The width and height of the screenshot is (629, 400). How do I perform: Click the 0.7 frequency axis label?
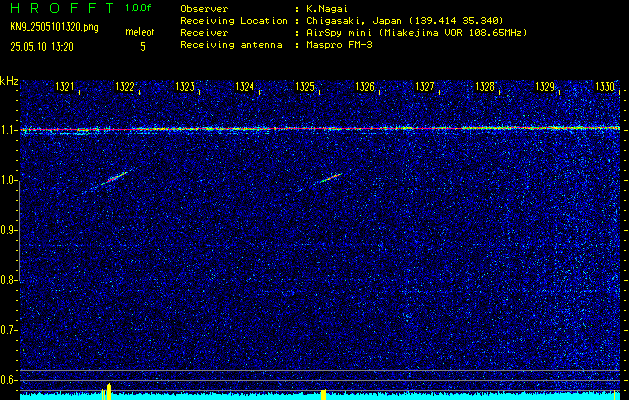(x=7, y=331)
